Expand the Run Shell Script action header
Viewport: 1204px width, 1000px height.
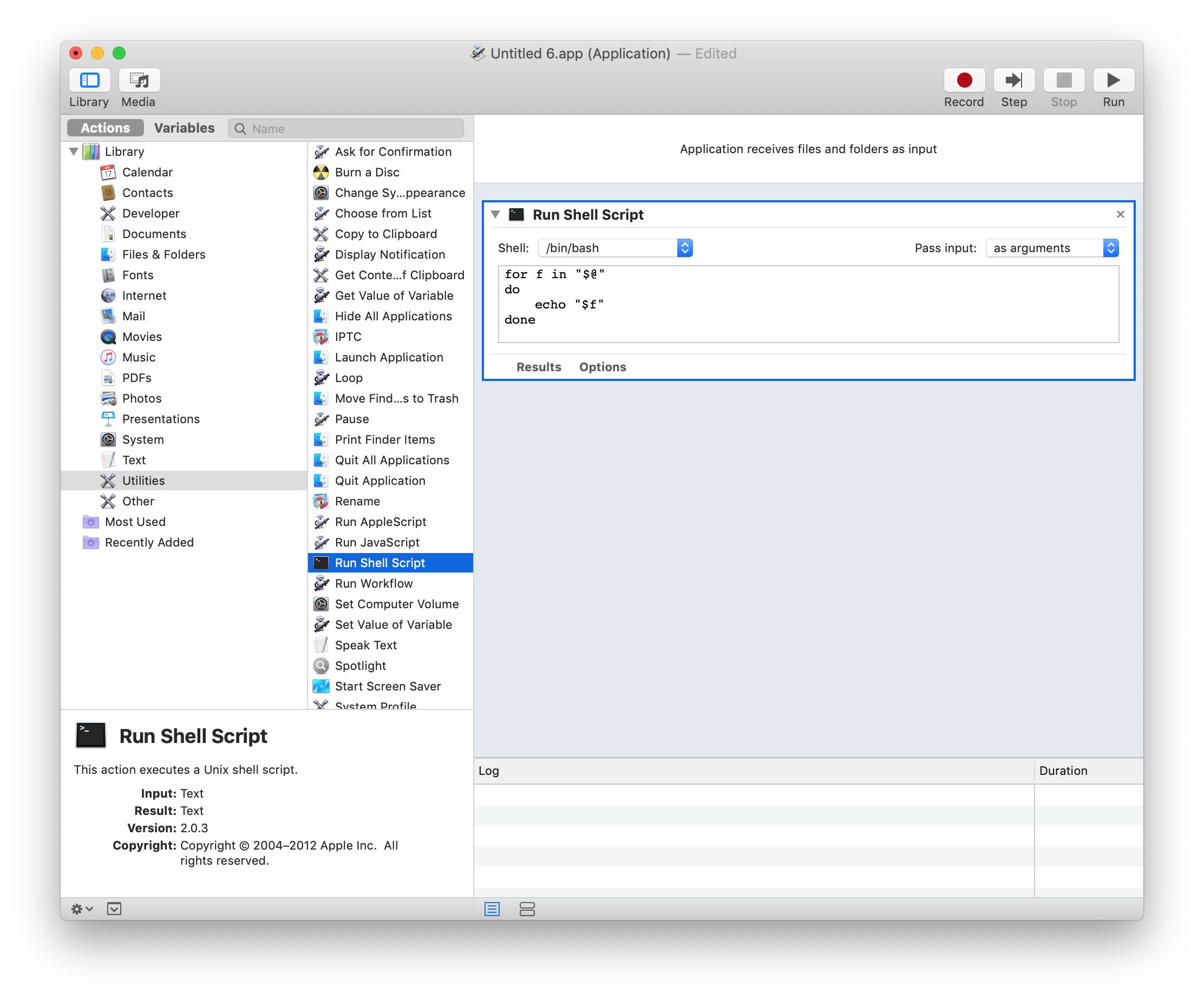click(x=496, y=214)
